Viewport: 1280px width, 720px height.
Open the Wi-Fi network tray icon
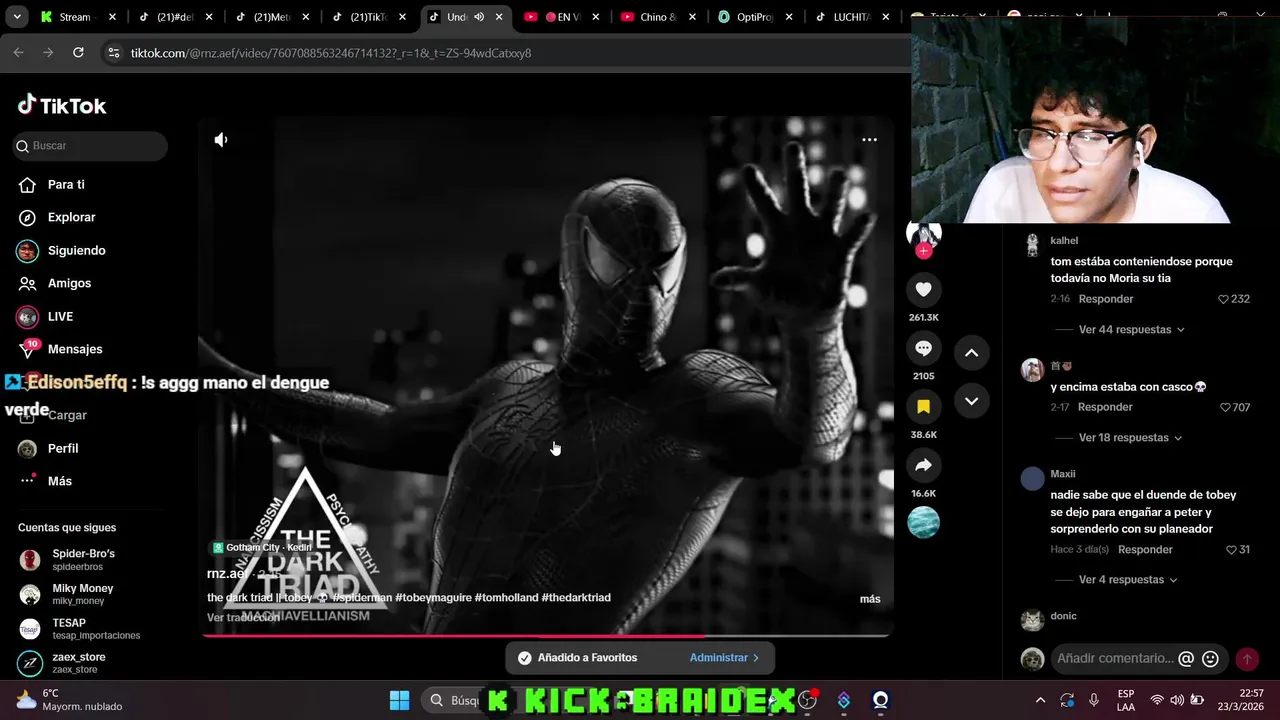tap(1157, 700)
